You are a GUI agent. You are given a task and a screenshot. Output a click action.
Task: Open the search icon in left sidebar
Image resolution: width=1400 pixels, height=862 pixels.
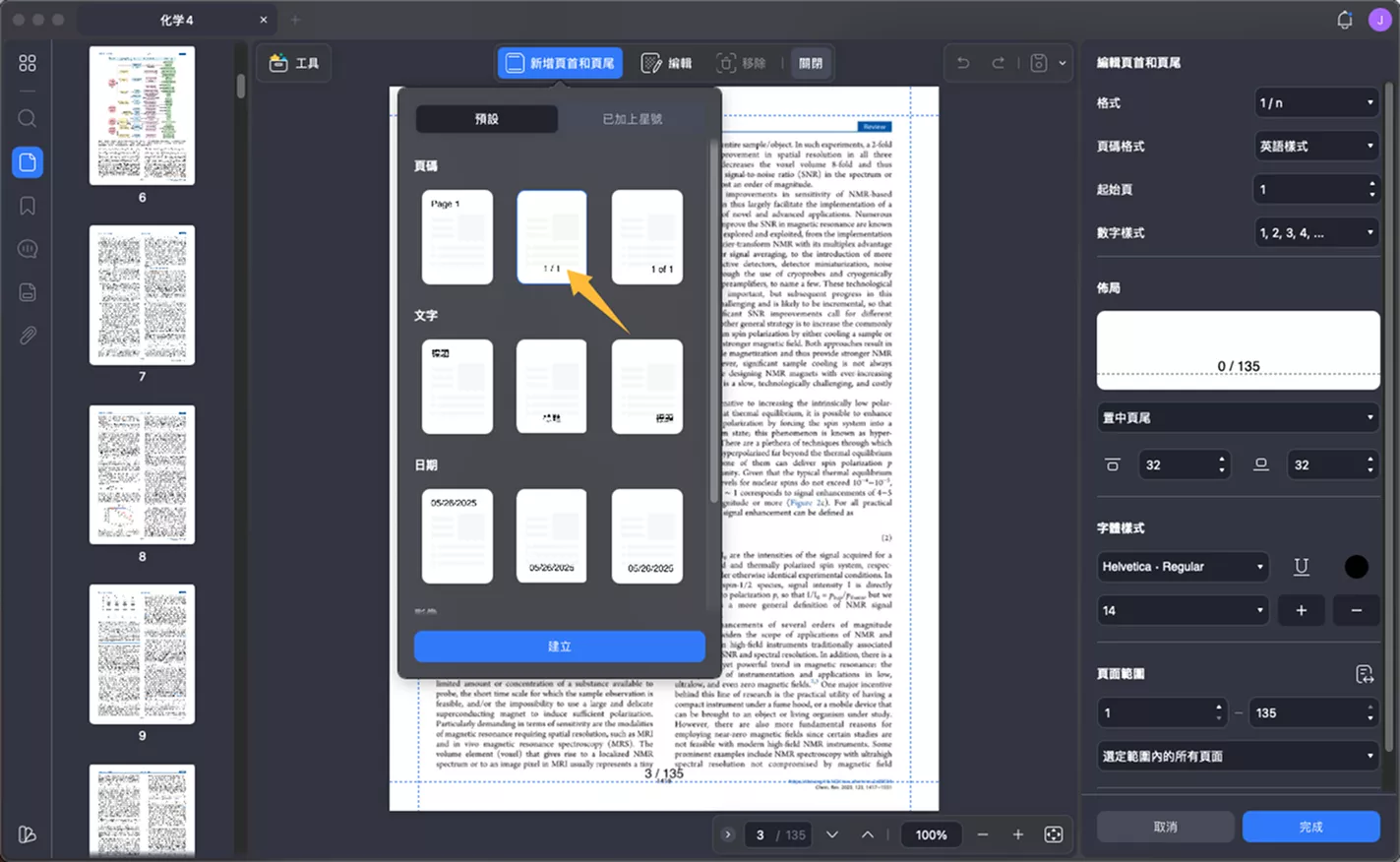(x=28, y=119)
